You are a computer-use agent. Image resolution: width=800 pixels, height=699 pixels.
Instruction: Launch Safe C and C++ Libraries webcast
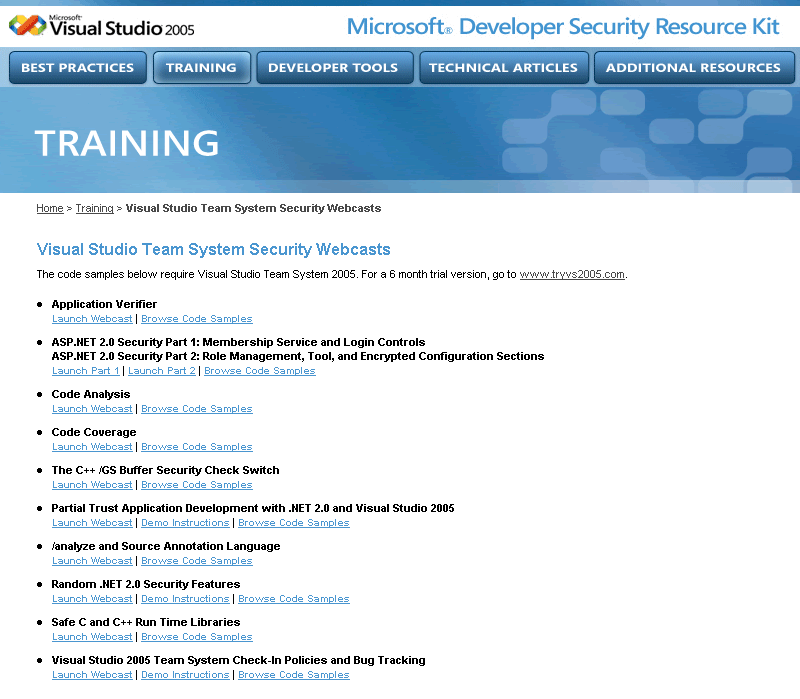92,637
